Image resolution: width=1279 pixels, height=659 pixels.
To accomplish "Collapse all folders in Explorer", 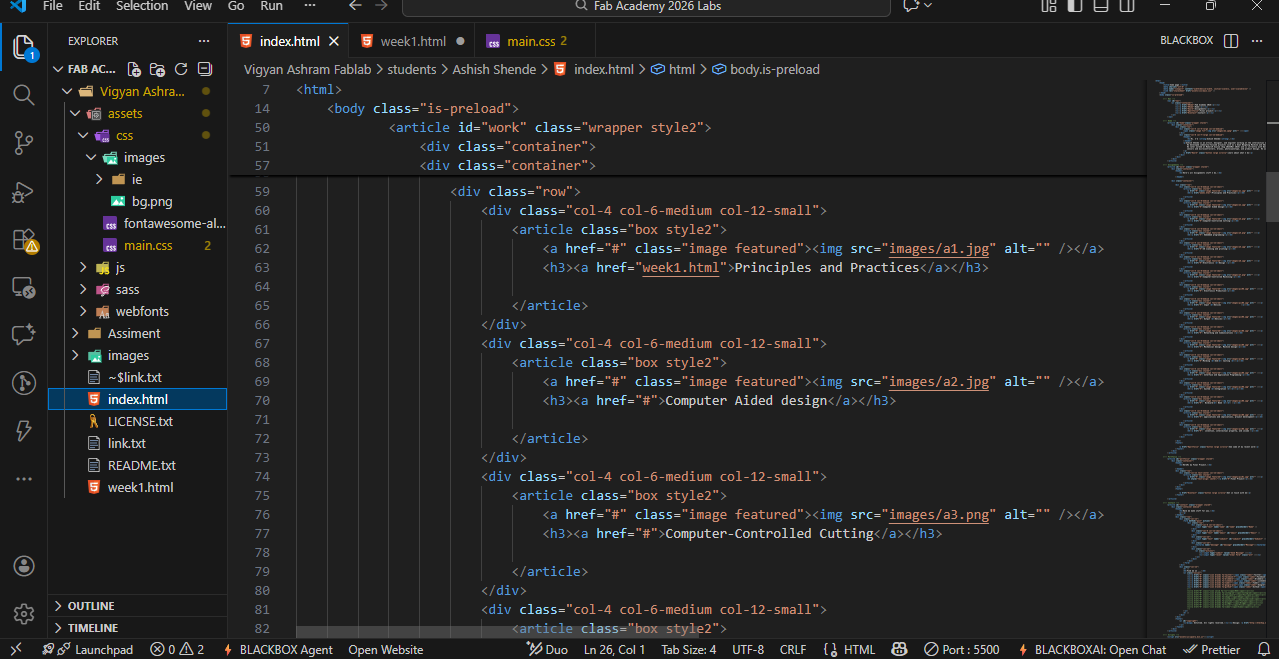I will click(x=205, y=69).
